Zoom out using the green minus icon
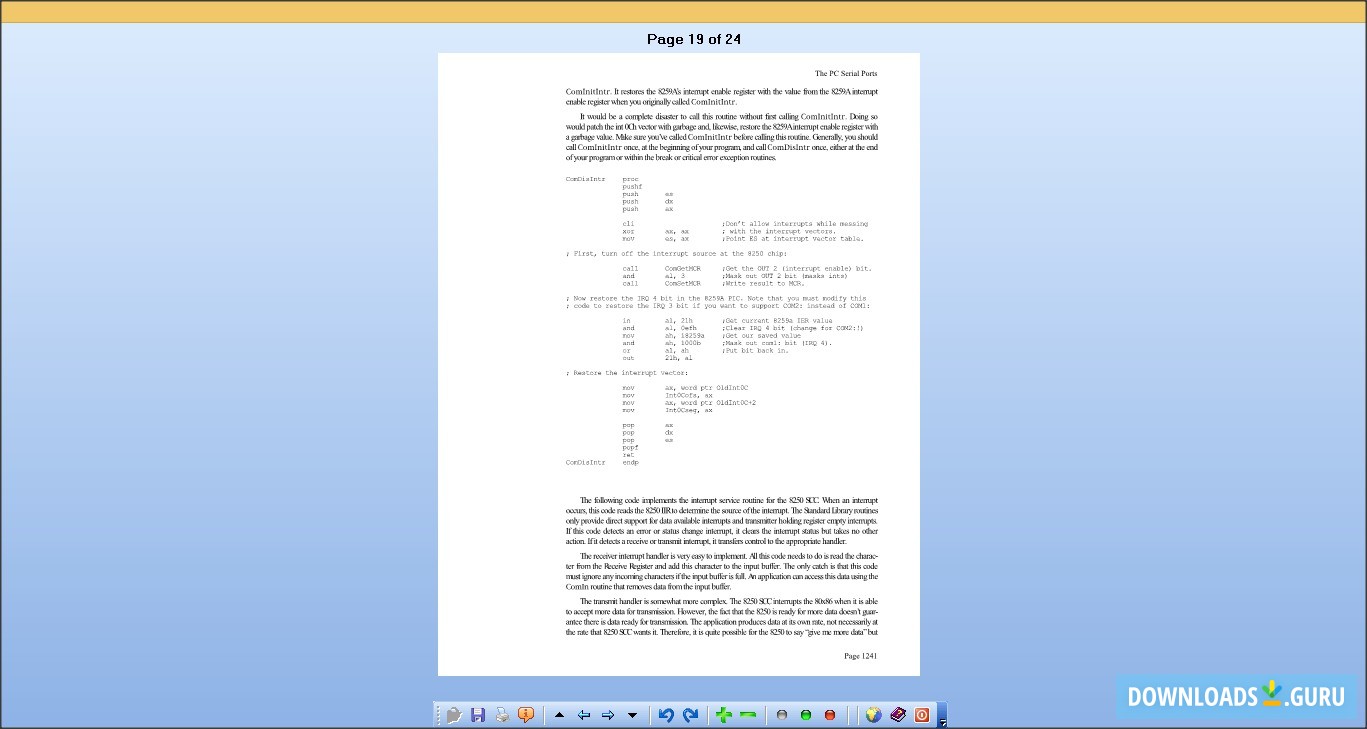Image resolution: width=1367 pixels, height=729 pixels. tap(746, 714)
